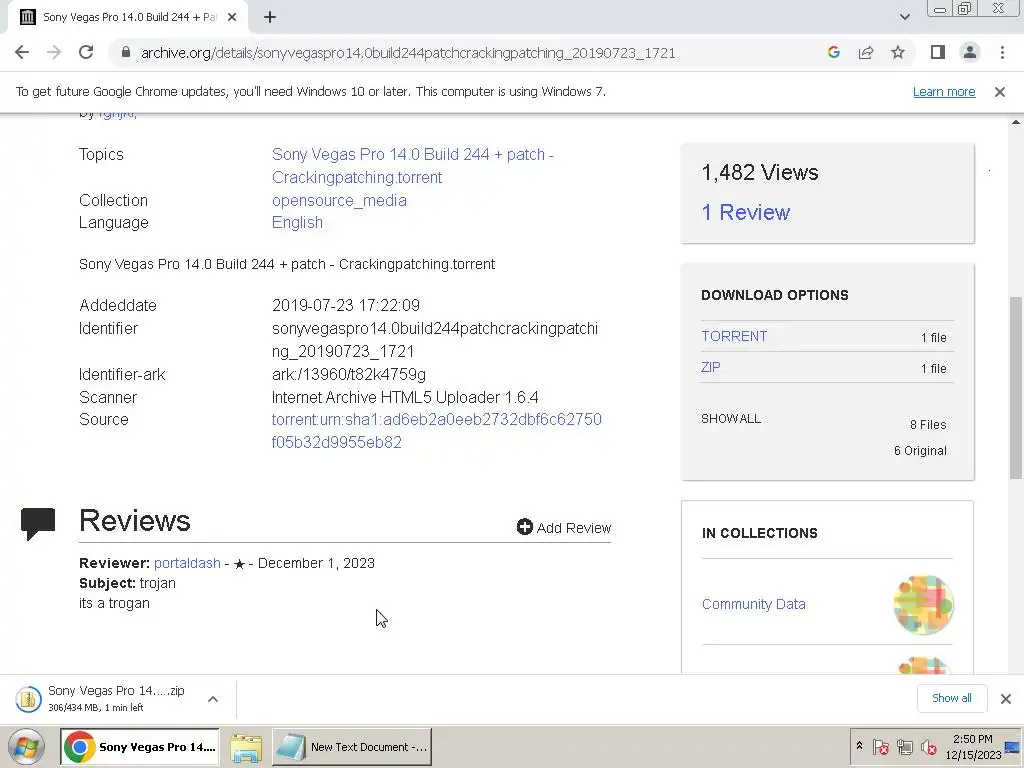Download the ZIP option
This screenshot has height=768, width=1024.
point(711,367)
